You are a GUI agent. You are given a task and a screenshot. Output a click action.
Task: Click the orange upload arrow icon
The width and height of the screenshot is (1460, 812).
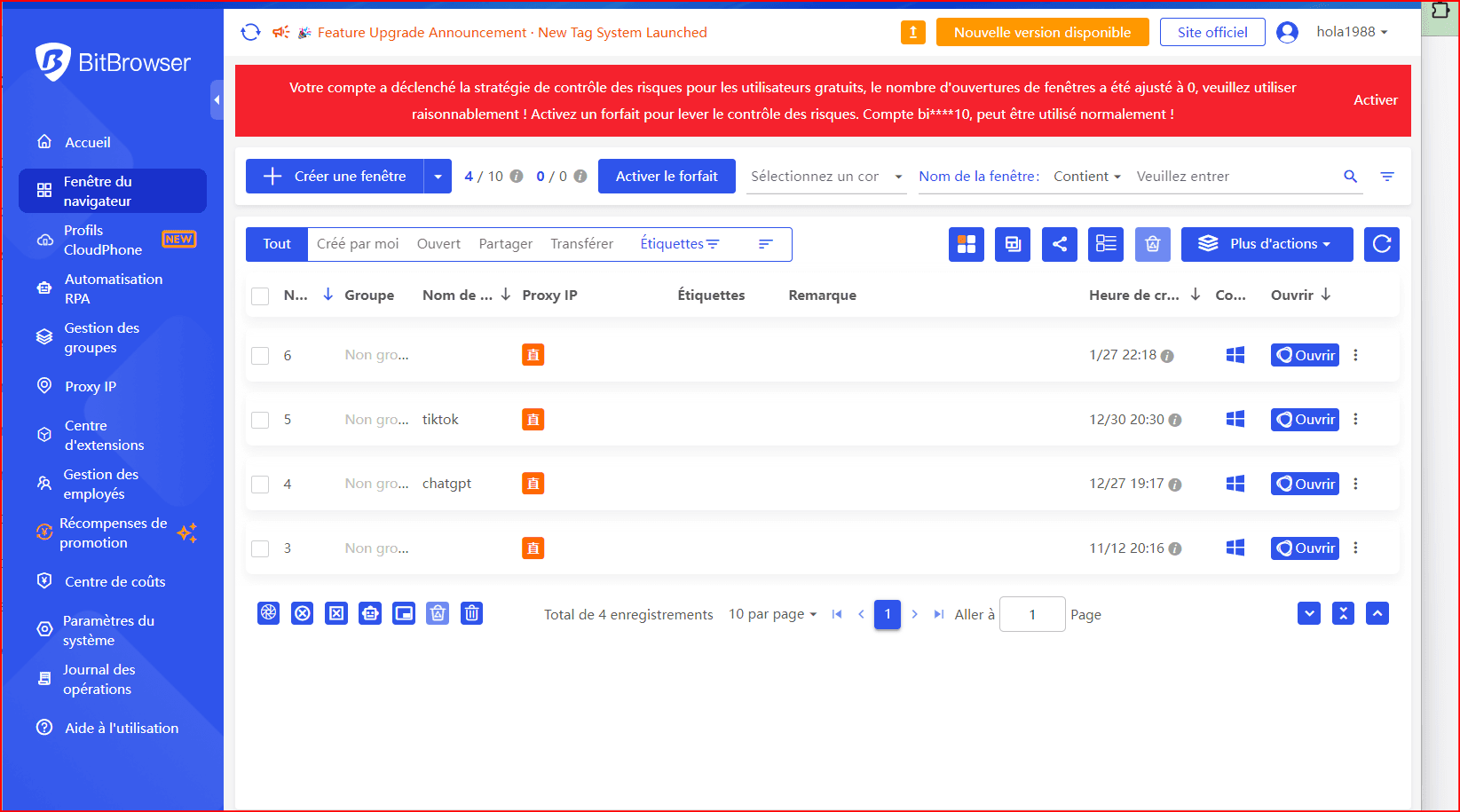[x=912, y=33]
